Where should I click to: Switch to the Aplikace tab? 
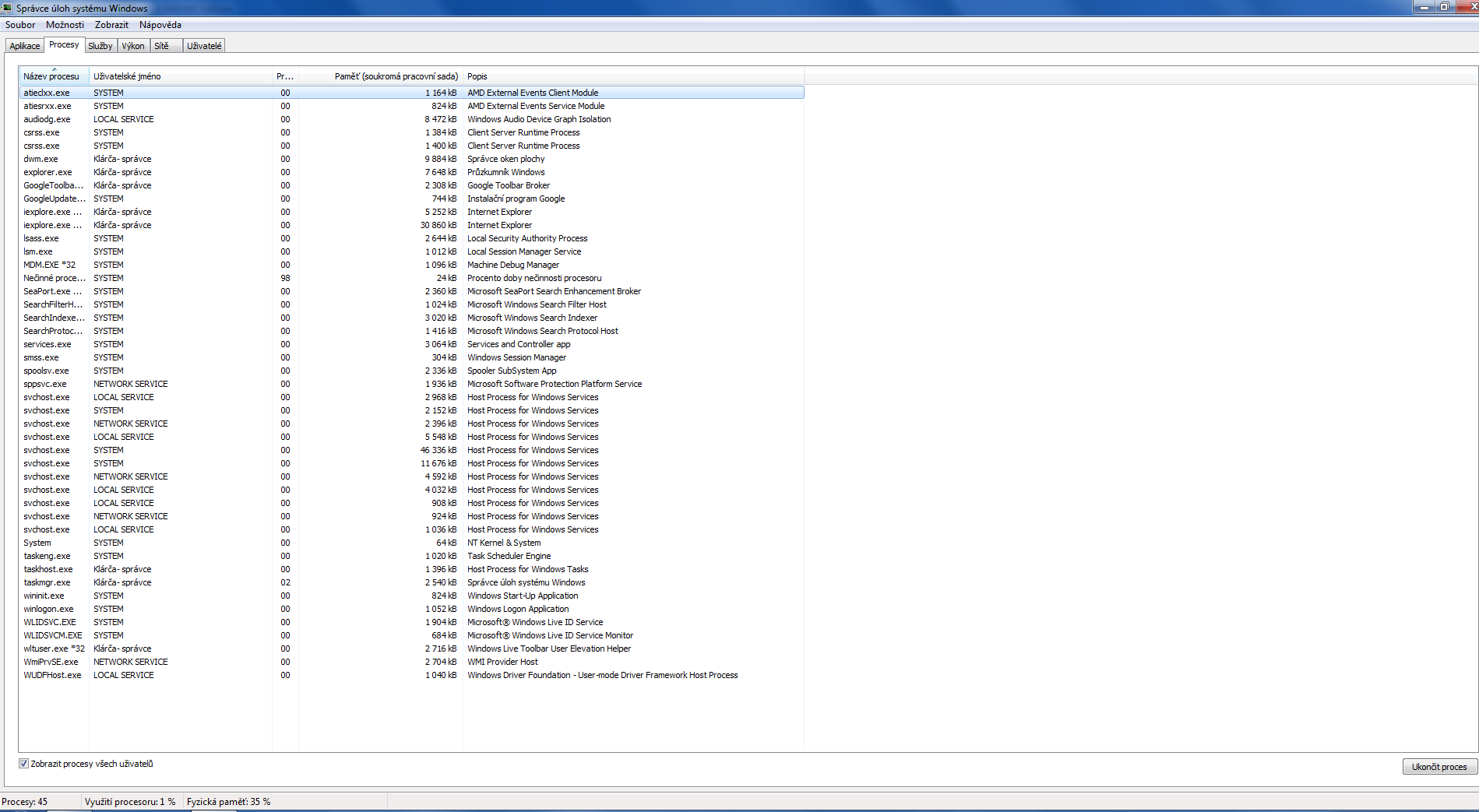25,46
